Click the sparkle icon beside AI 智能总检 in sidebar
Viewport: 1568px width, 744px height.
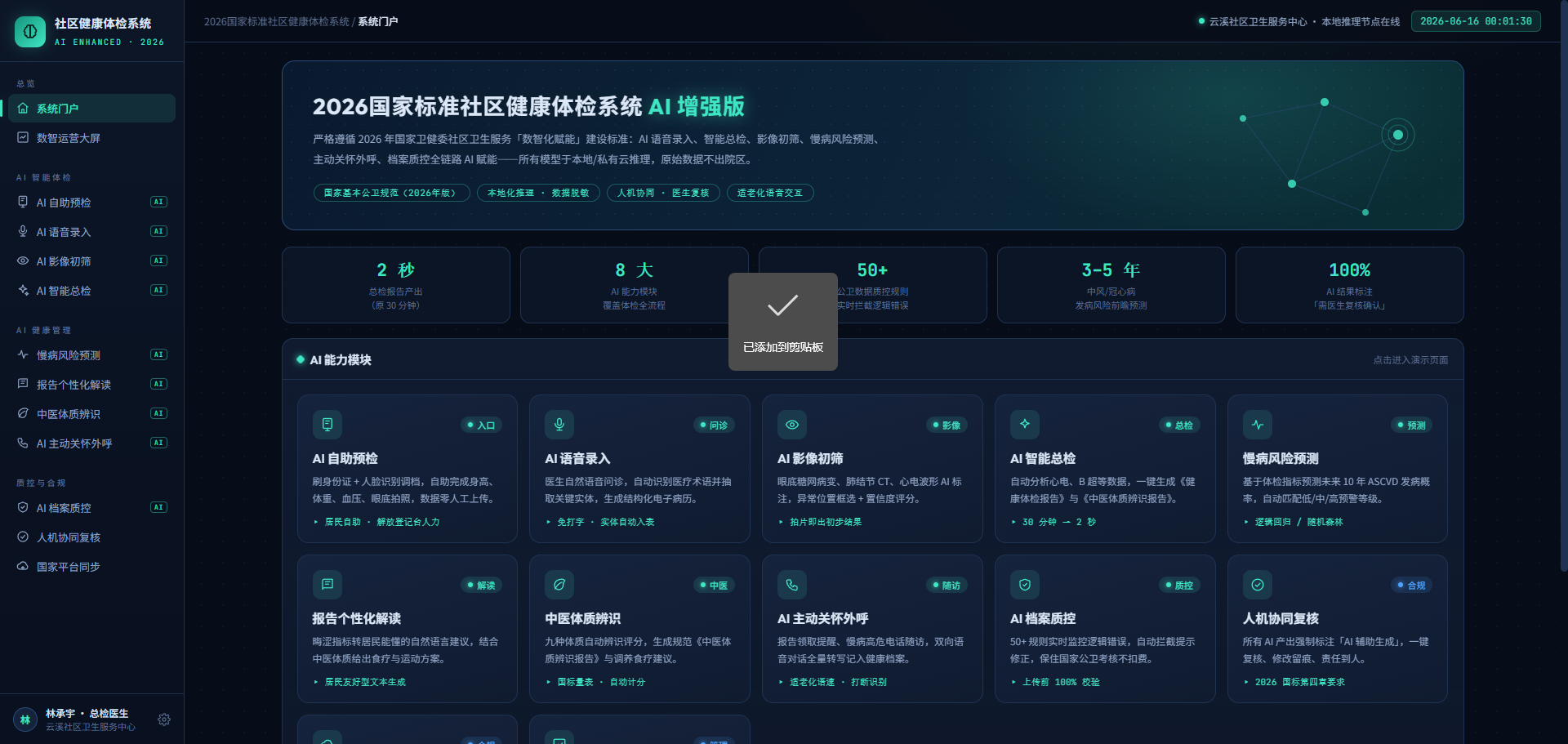(x=23, y=290)
